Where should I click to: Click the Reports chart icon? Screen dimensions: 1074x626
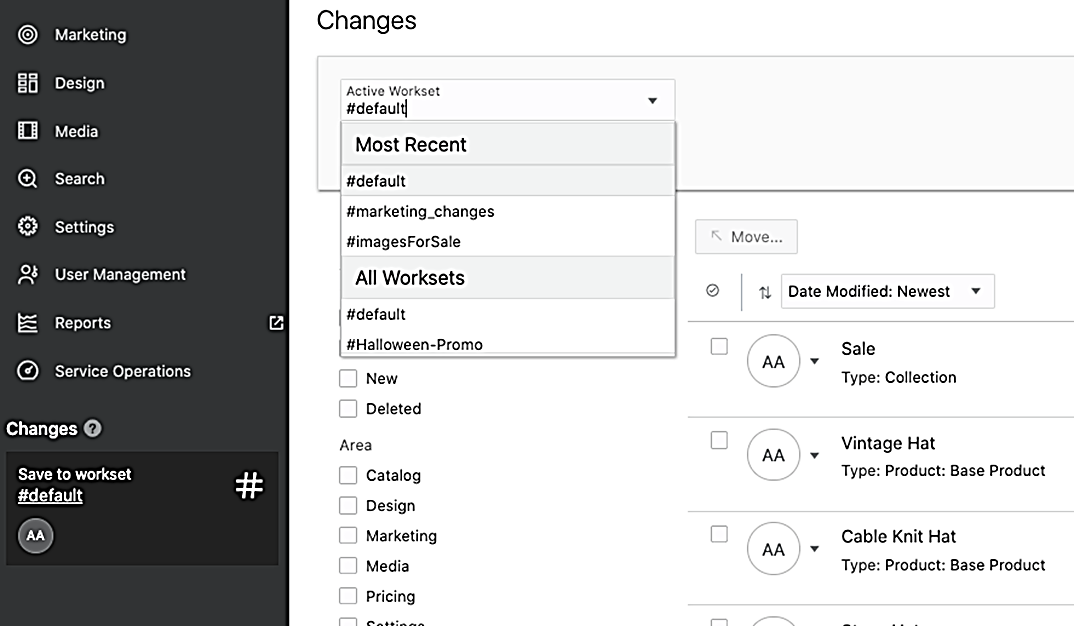point(28,323)
